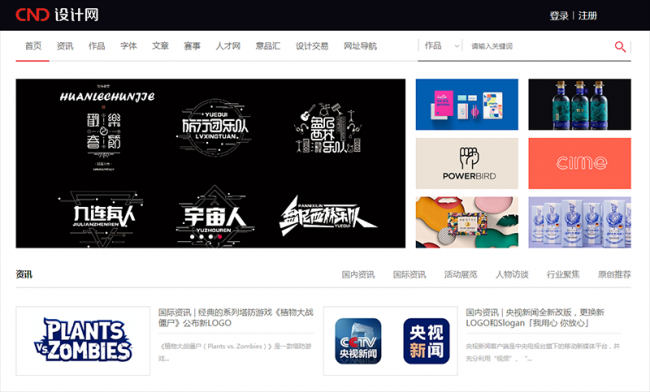Image resolution: width=650 pixels, height=392 pixels.
Task: Filter news by 国内资讯
Action: pos(358,274)
